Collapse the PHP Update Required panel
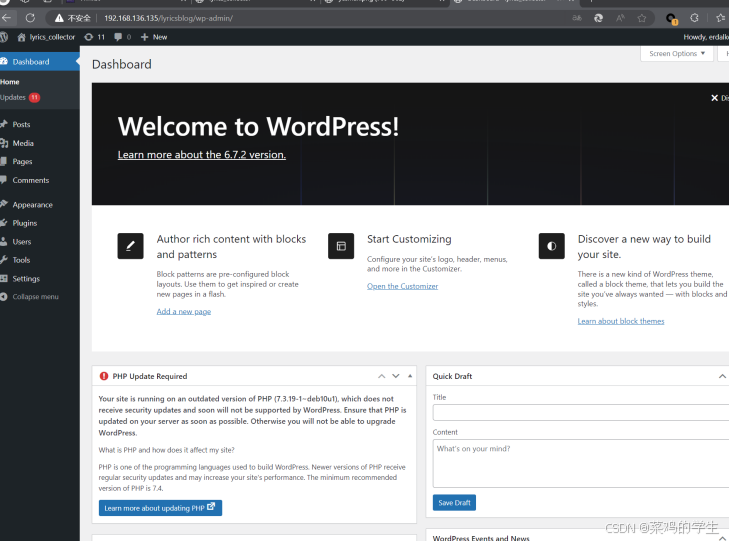The width and height of the screenshot is (730, 541). coord(410,376)
